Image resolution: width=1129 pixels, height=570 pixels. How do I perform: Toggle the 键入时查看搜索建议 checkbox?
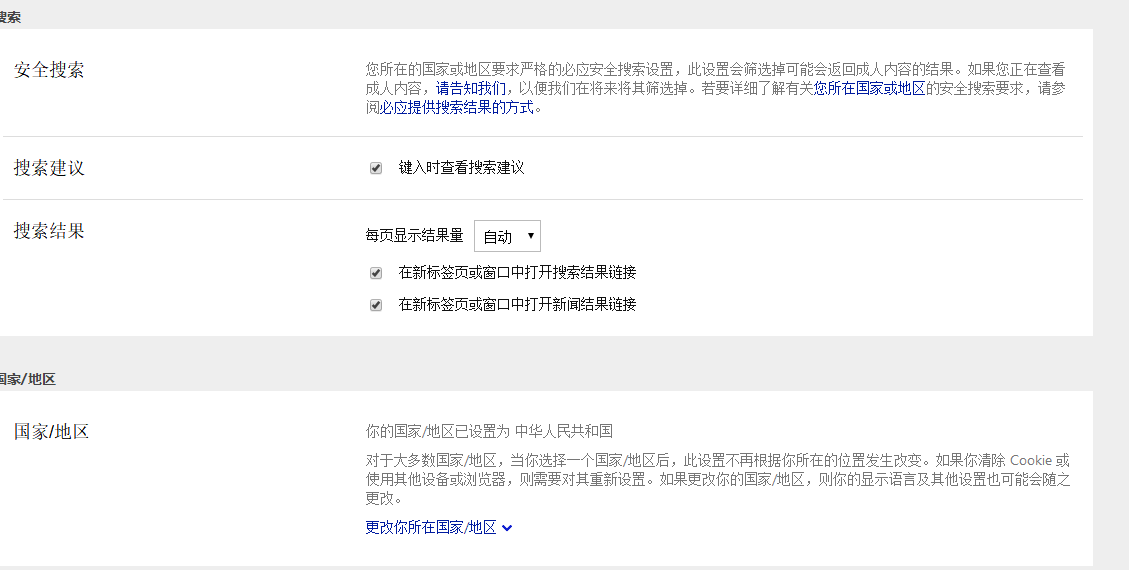tap(376, 168)
